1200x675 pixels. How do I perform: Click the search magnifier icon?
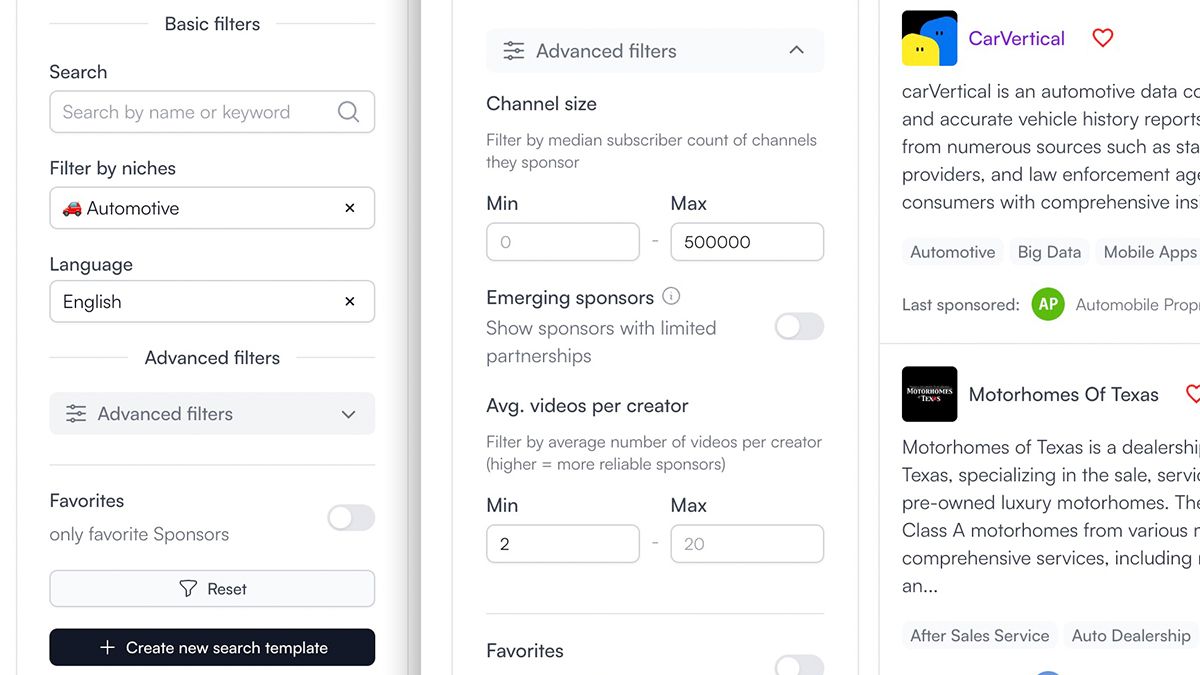point(348,112)
